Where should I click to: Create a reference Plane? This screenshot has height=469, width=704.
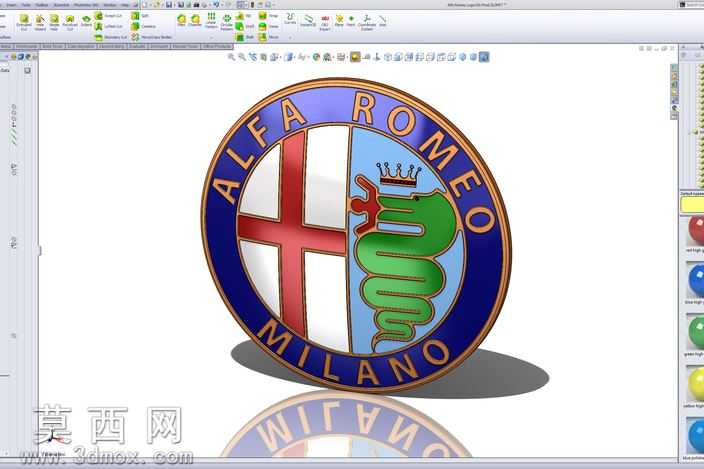tap(339, 21)
